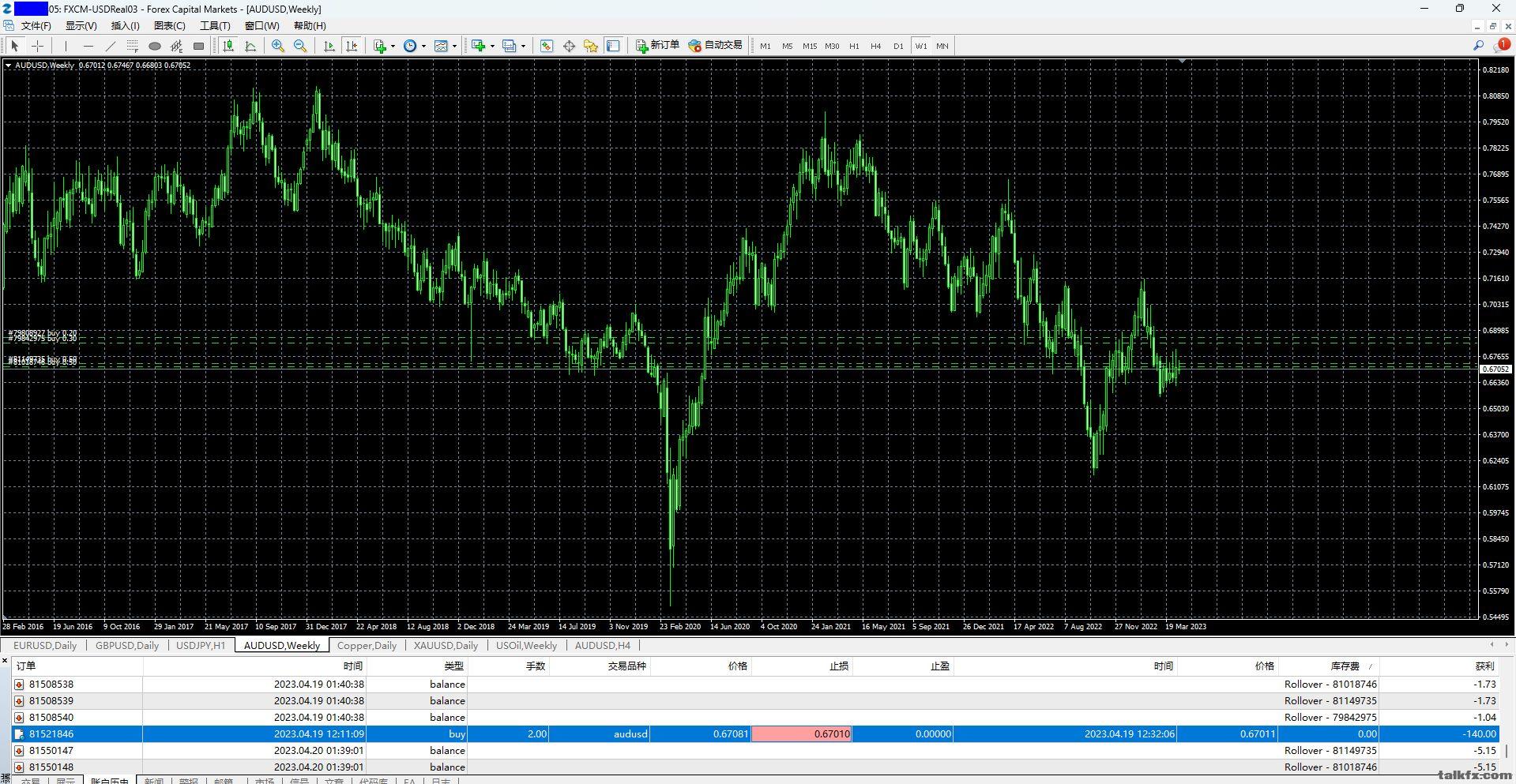Screen dimensions: 1516x784
Task: Click the 新订单 new order button
Action: pyautogui.click(x=657, y=46)
